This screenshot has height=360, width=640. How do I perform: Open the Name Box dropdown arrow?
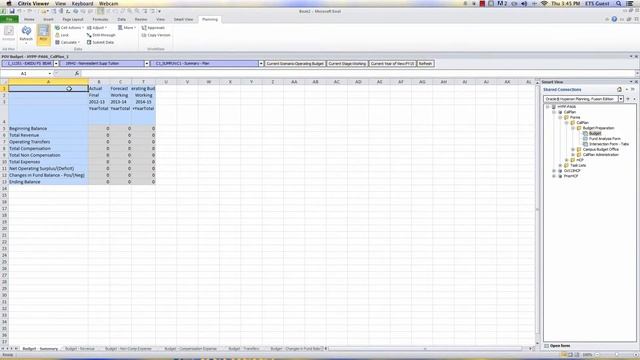[x=50, y=73]
